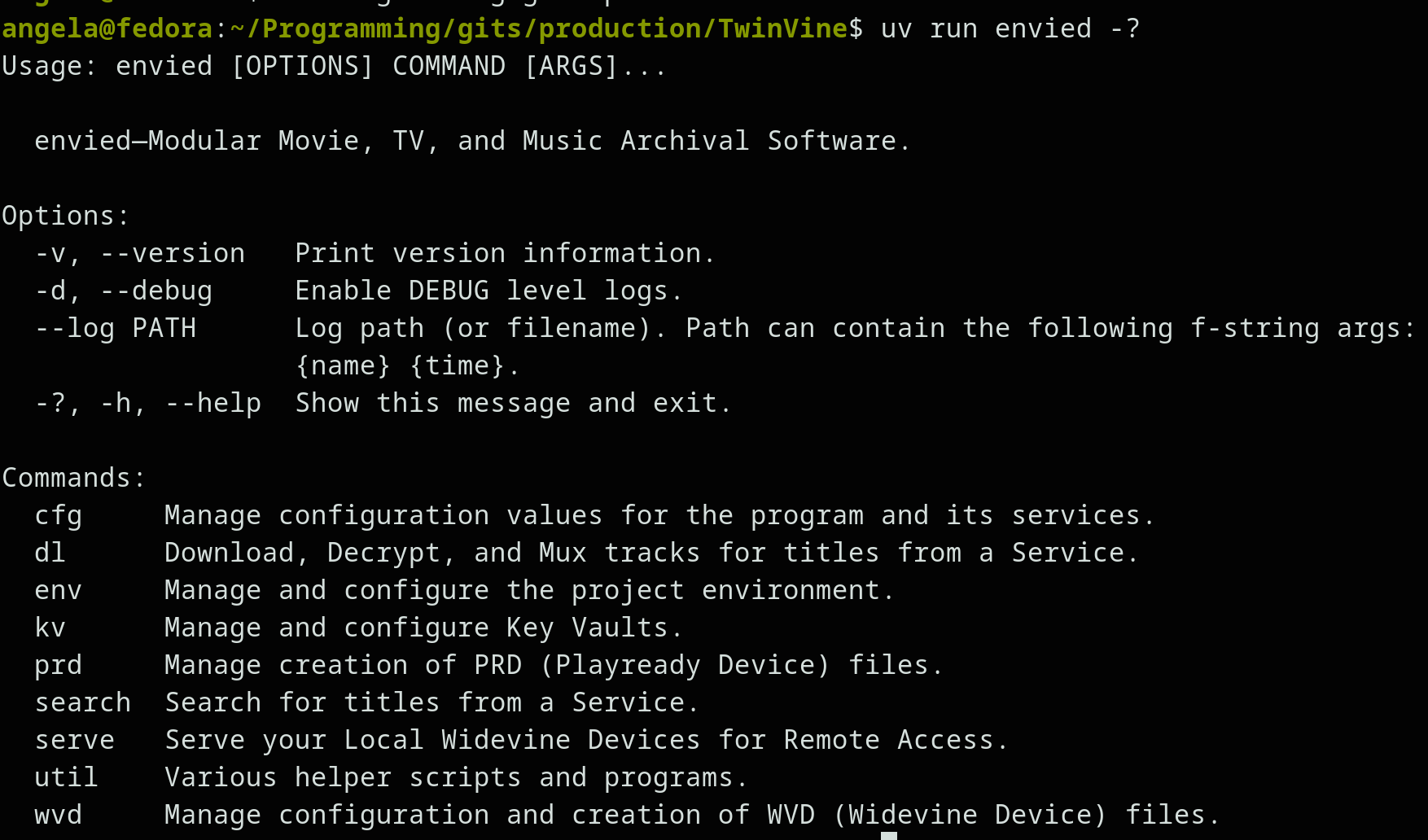
Task: Click the 'kv' command name
Action: (50, 628)
